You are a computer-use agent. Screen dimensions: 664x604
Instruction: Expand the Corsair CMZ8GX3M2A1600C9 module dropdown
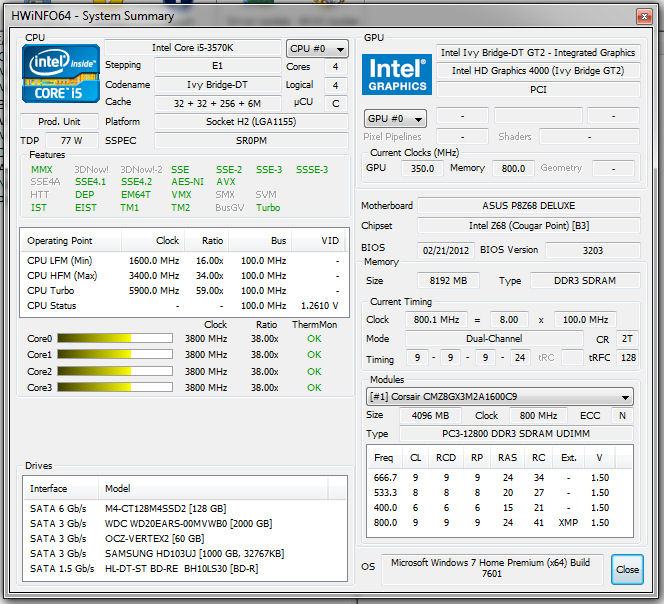[500, 397]
